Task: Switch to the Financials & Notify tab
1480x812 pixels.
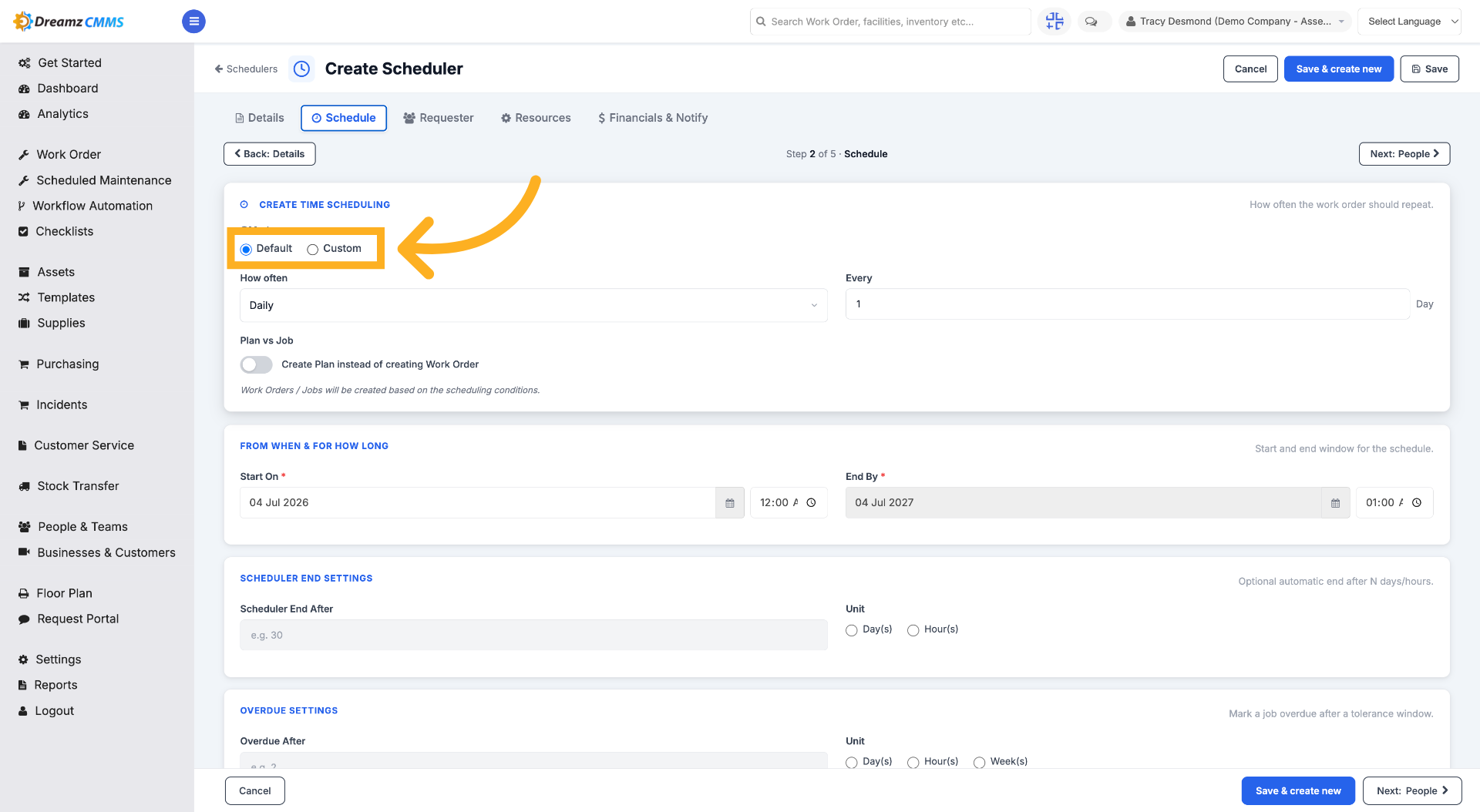Action: tap(653, 118)
